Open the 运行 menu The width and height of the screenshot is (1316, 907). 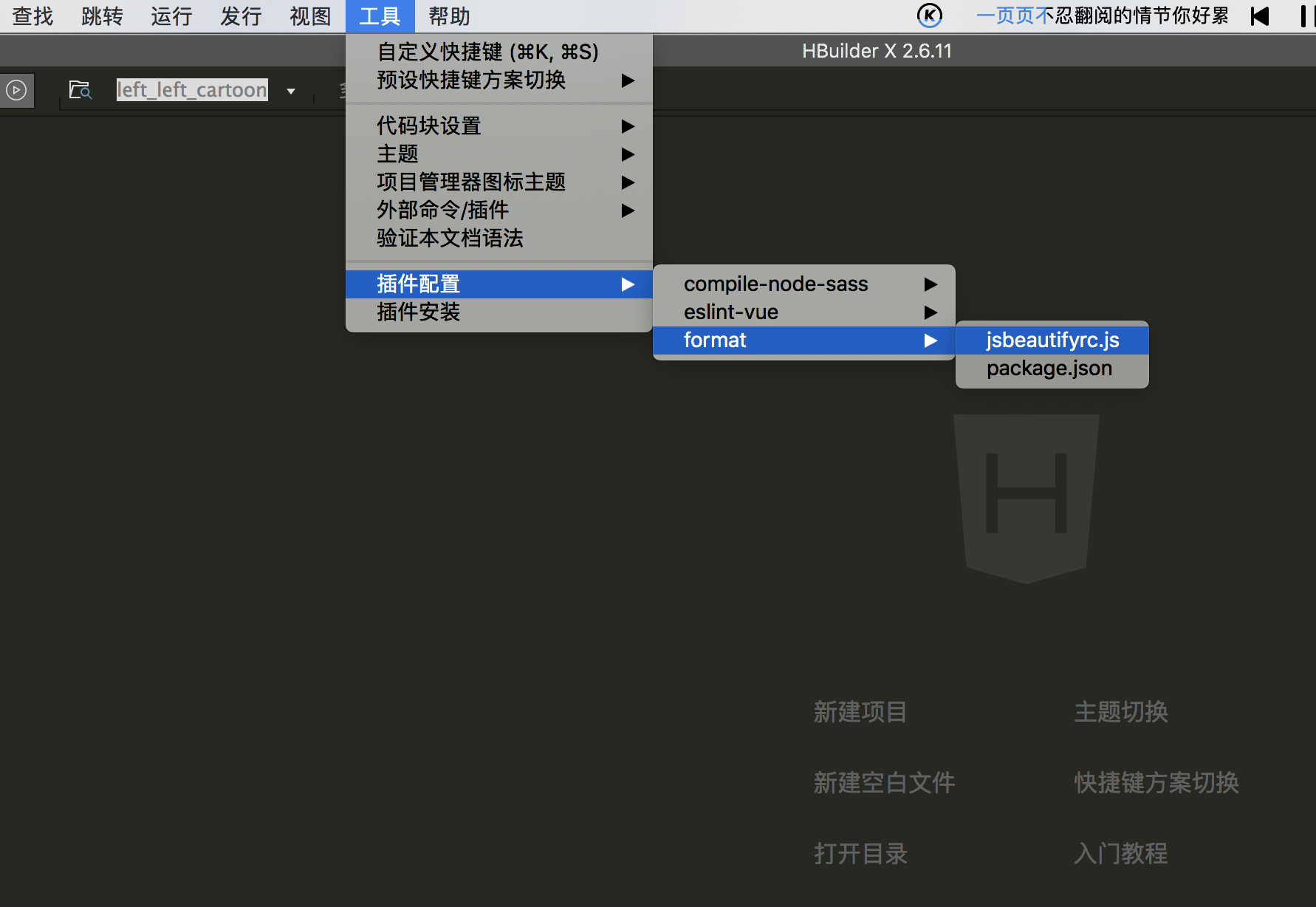click(x=171, y=16)
